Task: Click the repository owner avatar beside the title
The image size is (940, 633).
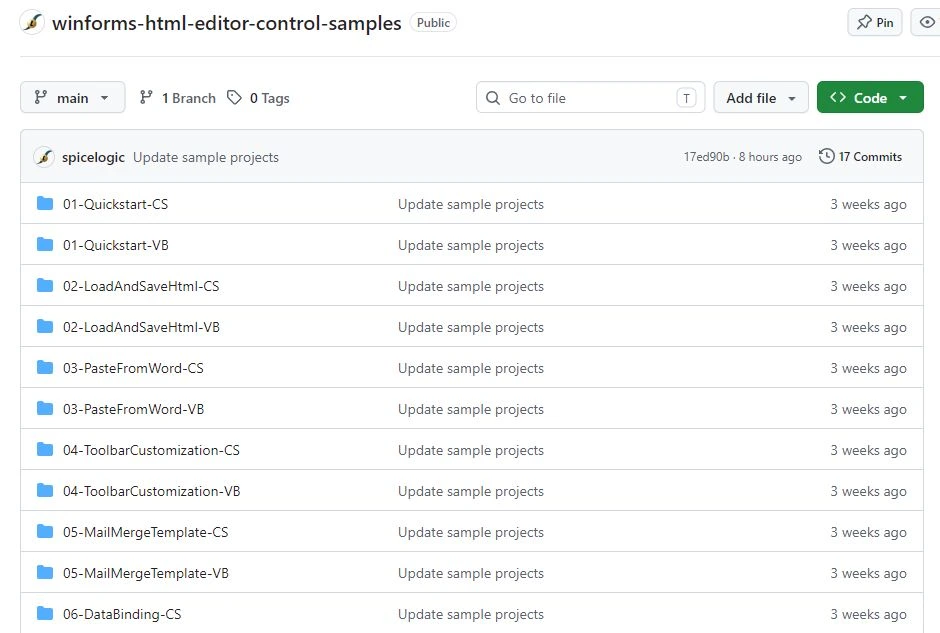Action: point(32,23)
